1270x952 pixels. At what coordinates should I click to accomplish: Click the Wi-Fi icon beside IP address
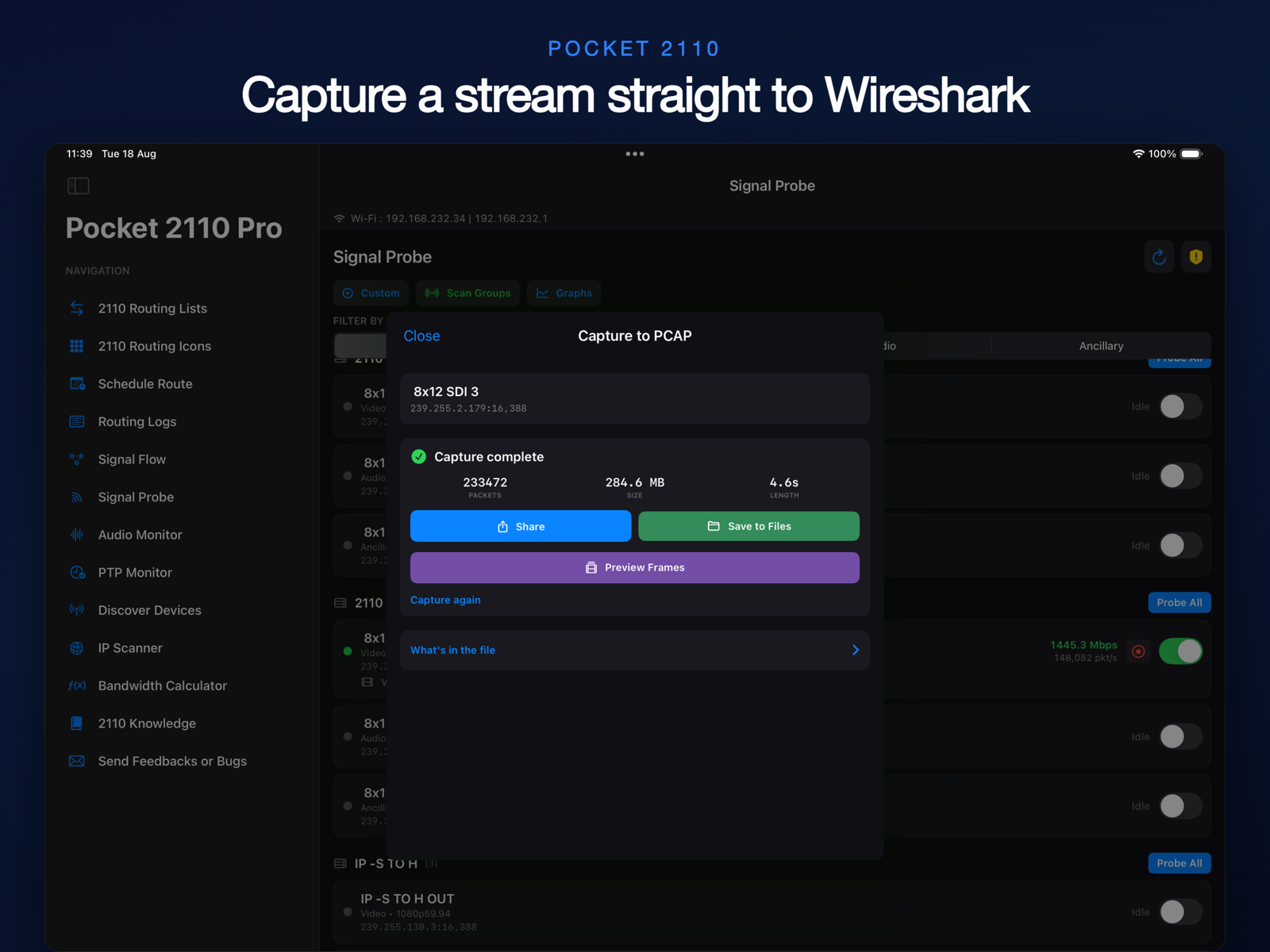[x=340, y=218]
